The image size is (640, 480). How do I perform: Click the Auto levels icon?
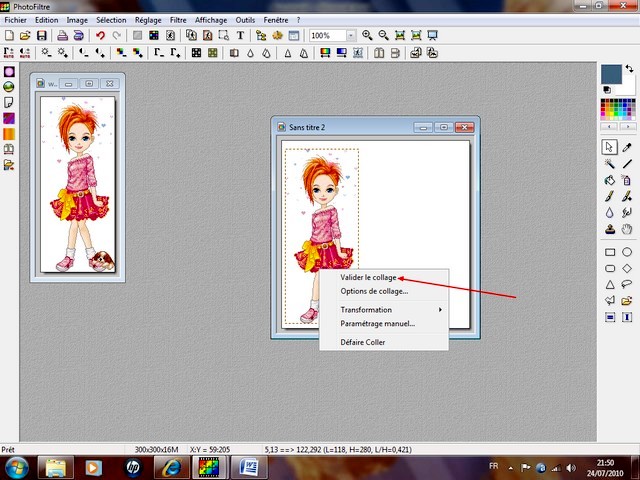[x=9, y=53]
